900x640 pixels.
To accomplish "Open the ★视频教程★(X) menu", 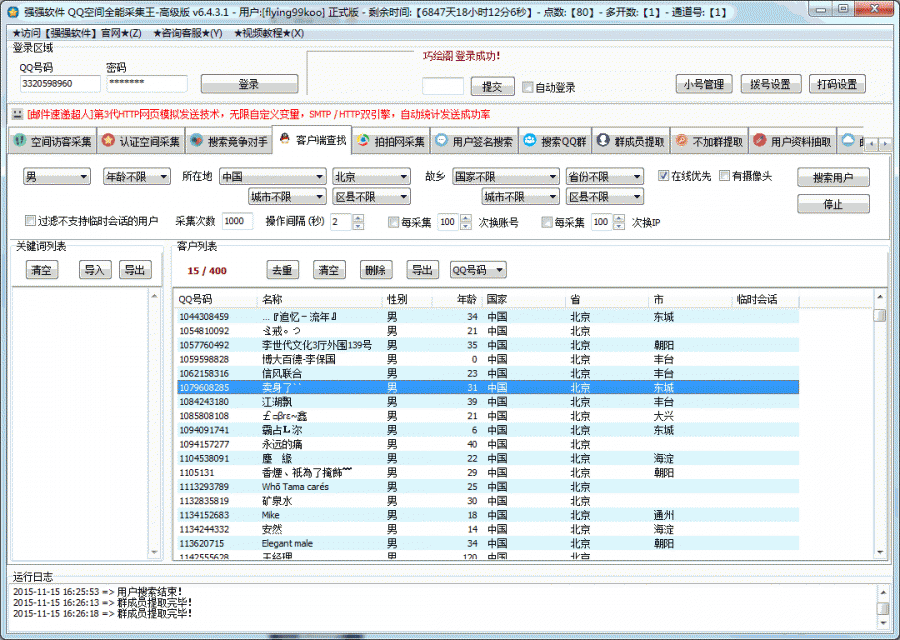I will tap(269, 33).
